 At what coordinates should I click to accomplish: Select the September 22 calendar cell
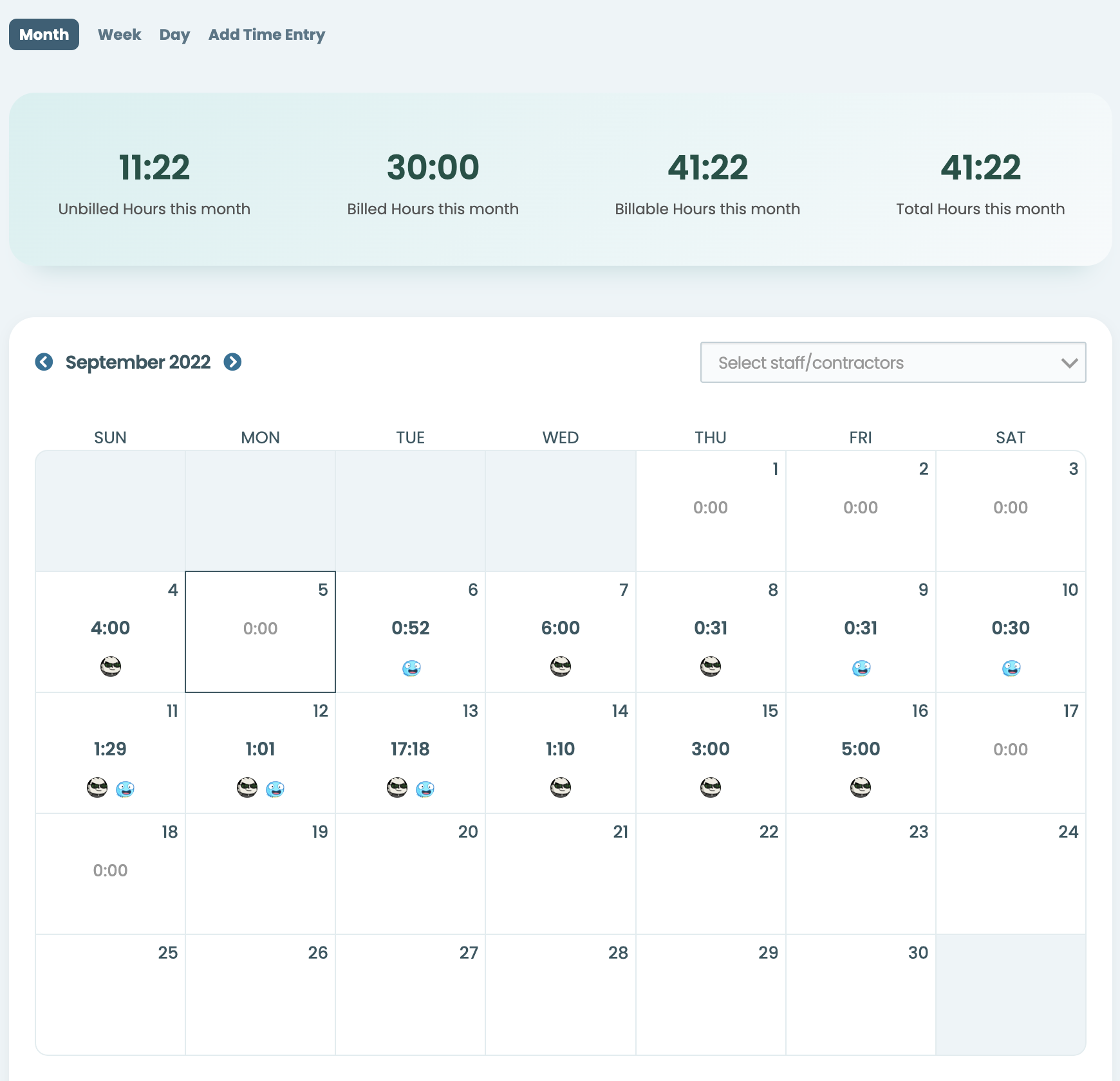[x=711, y=873]
